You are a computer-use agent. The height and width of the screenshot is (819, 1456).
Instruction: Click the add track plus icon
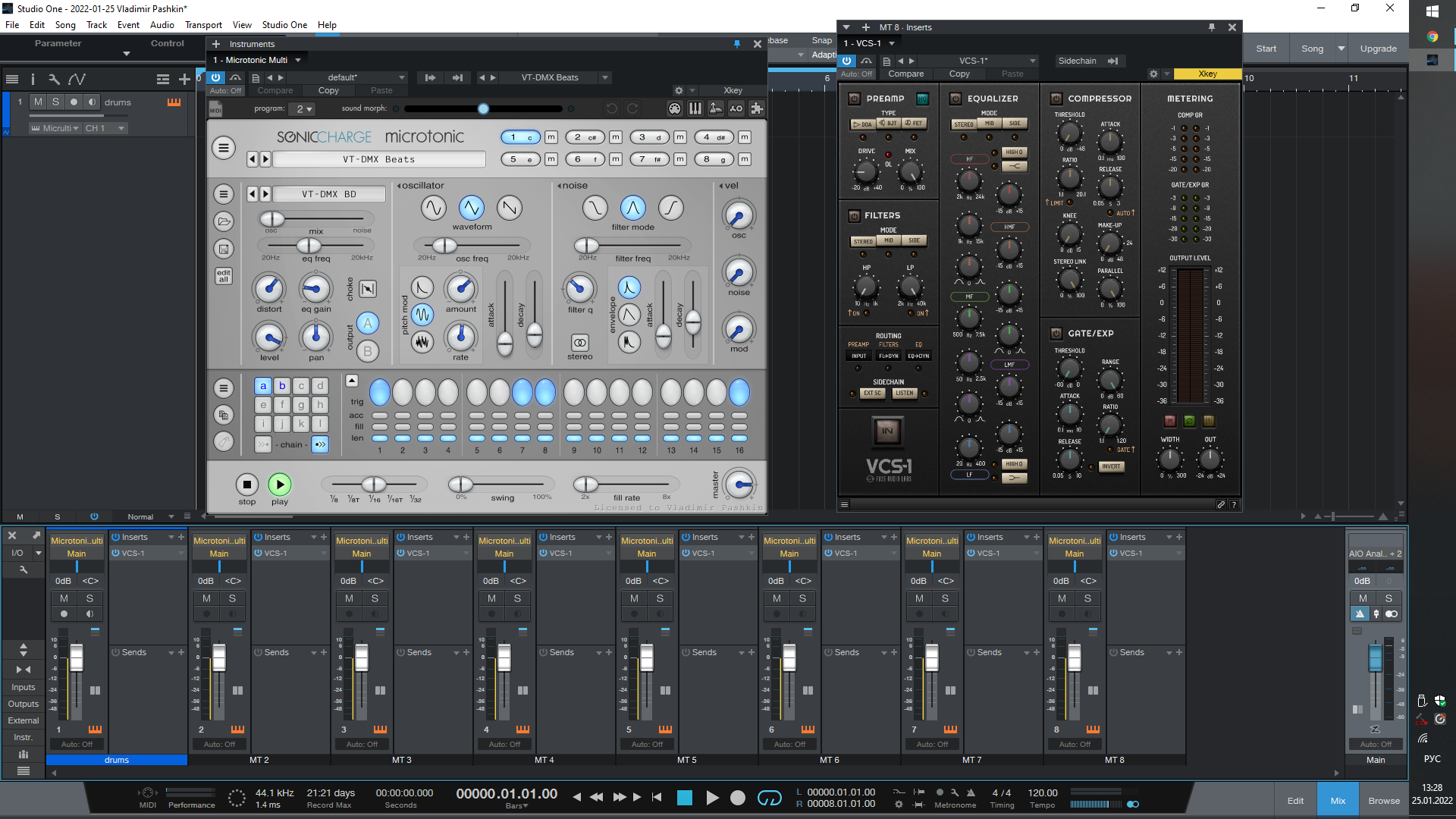pyautogui.click(x=184, y=79)
